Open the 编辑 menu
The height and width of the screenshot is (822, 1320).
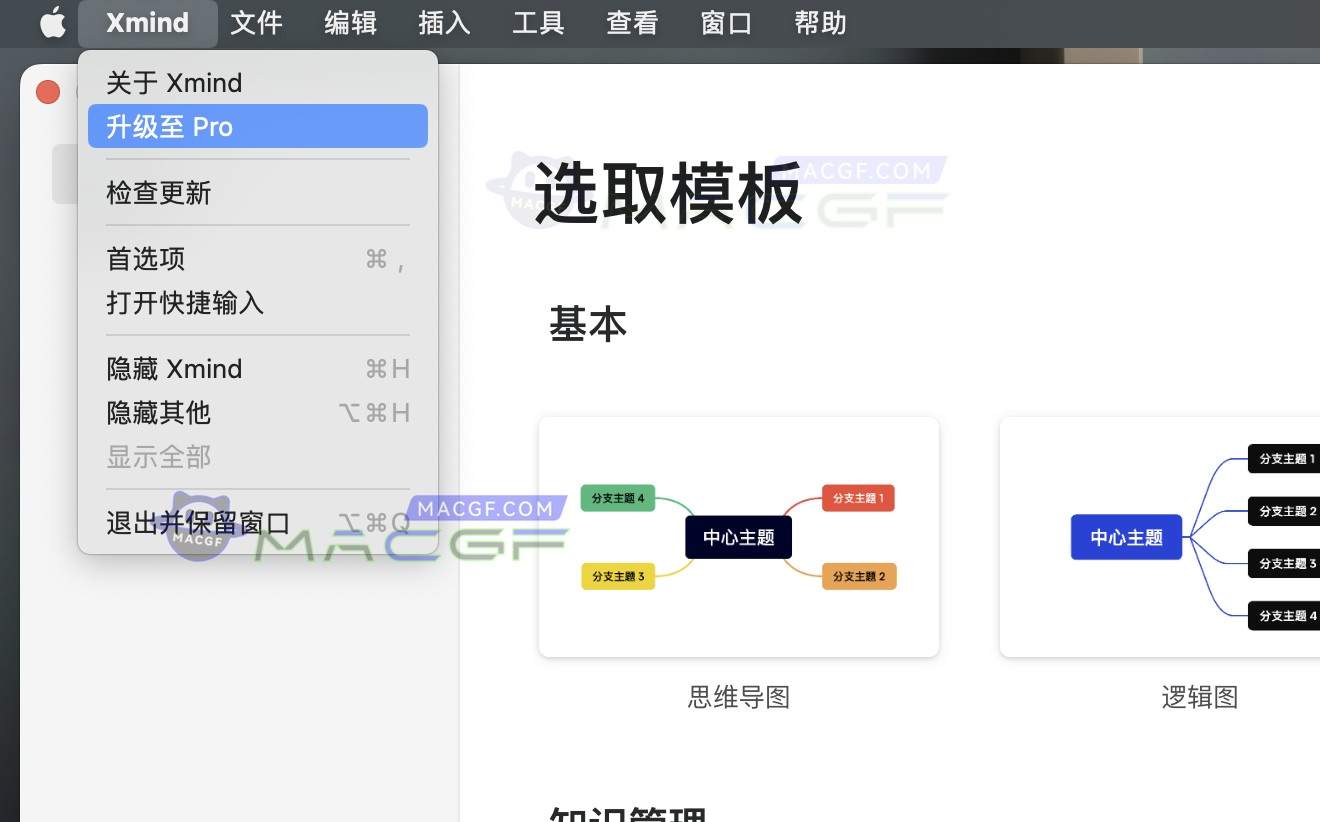(350, 22)
